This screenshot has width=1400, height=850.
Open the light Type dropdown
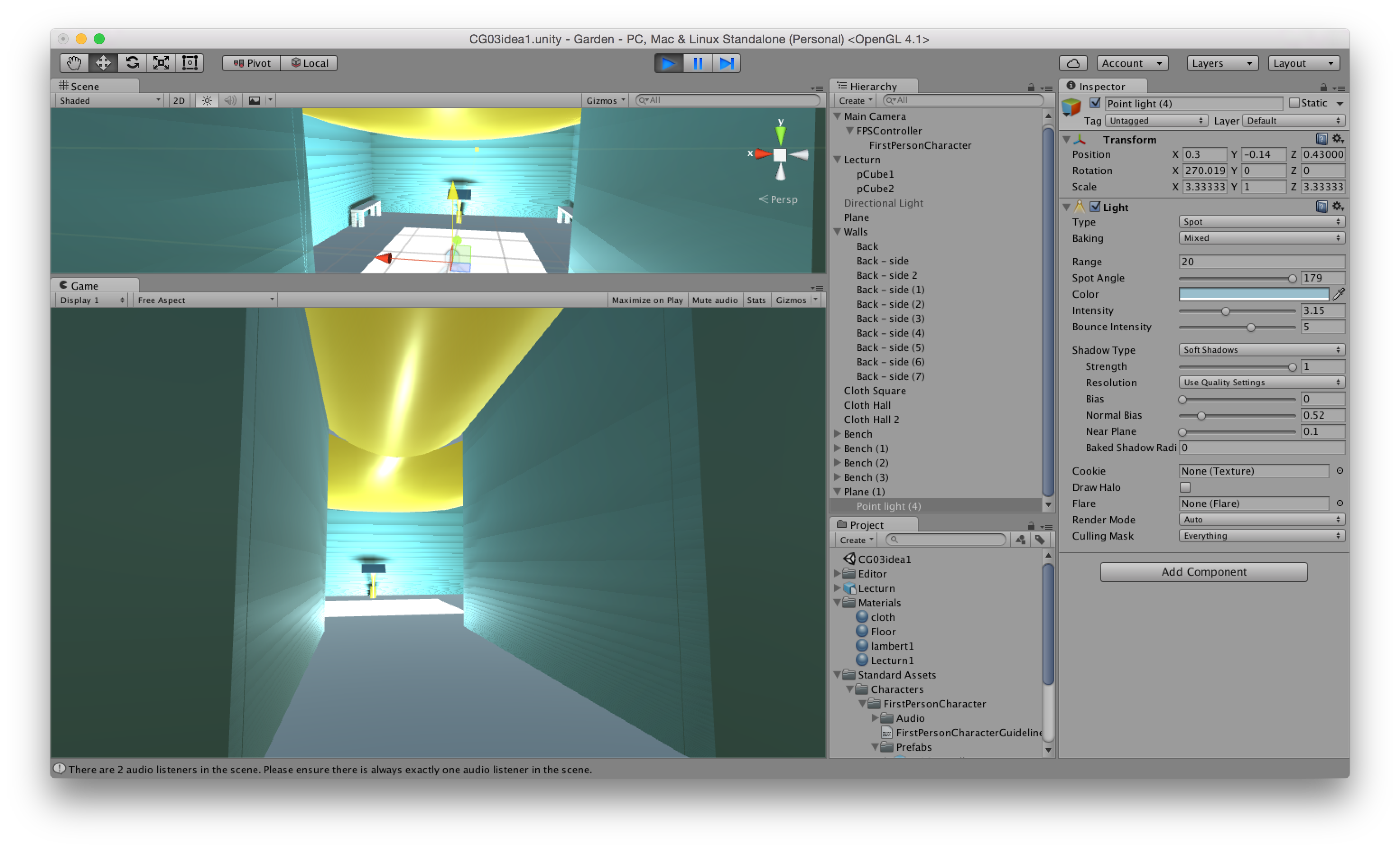point(1261,222)
